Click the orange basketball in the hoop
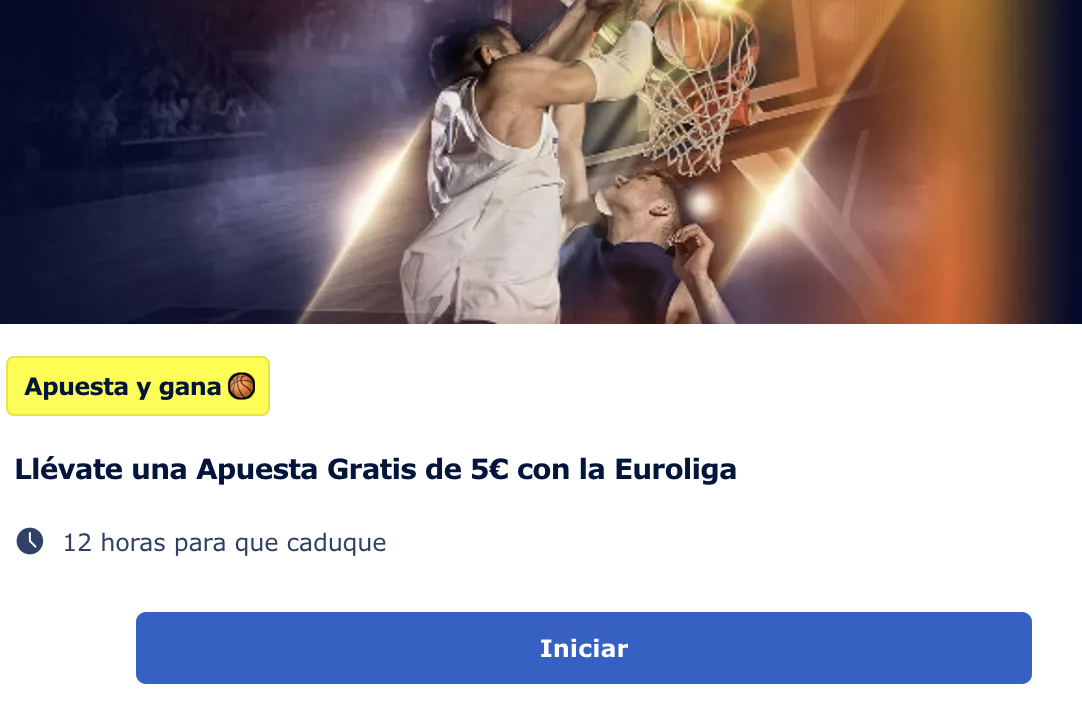 coord(691,34)
